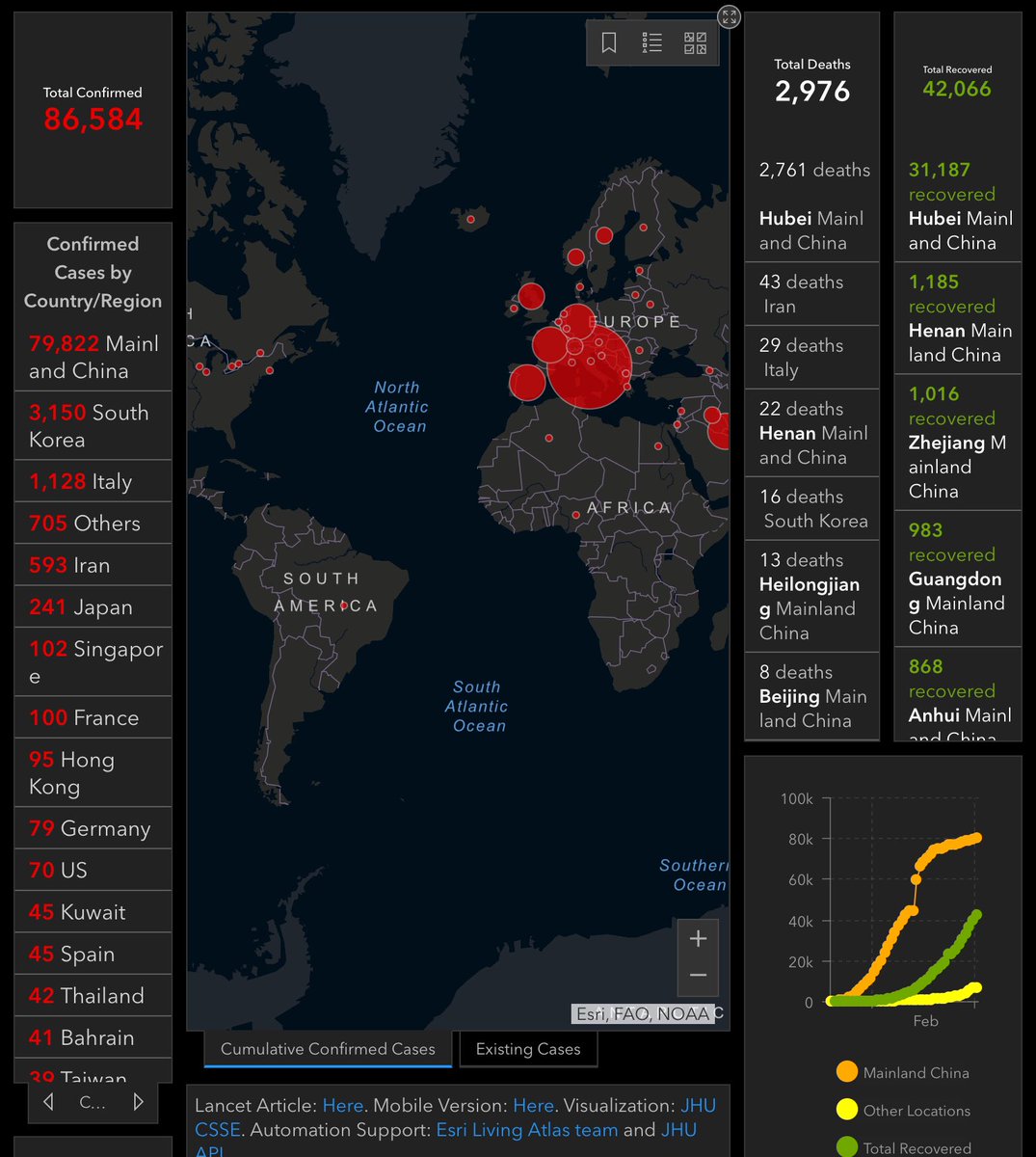The image size is (1036, 1157).
Task: Select the Cumulative Confirmed Cases tab
Action: [327, 1047]
